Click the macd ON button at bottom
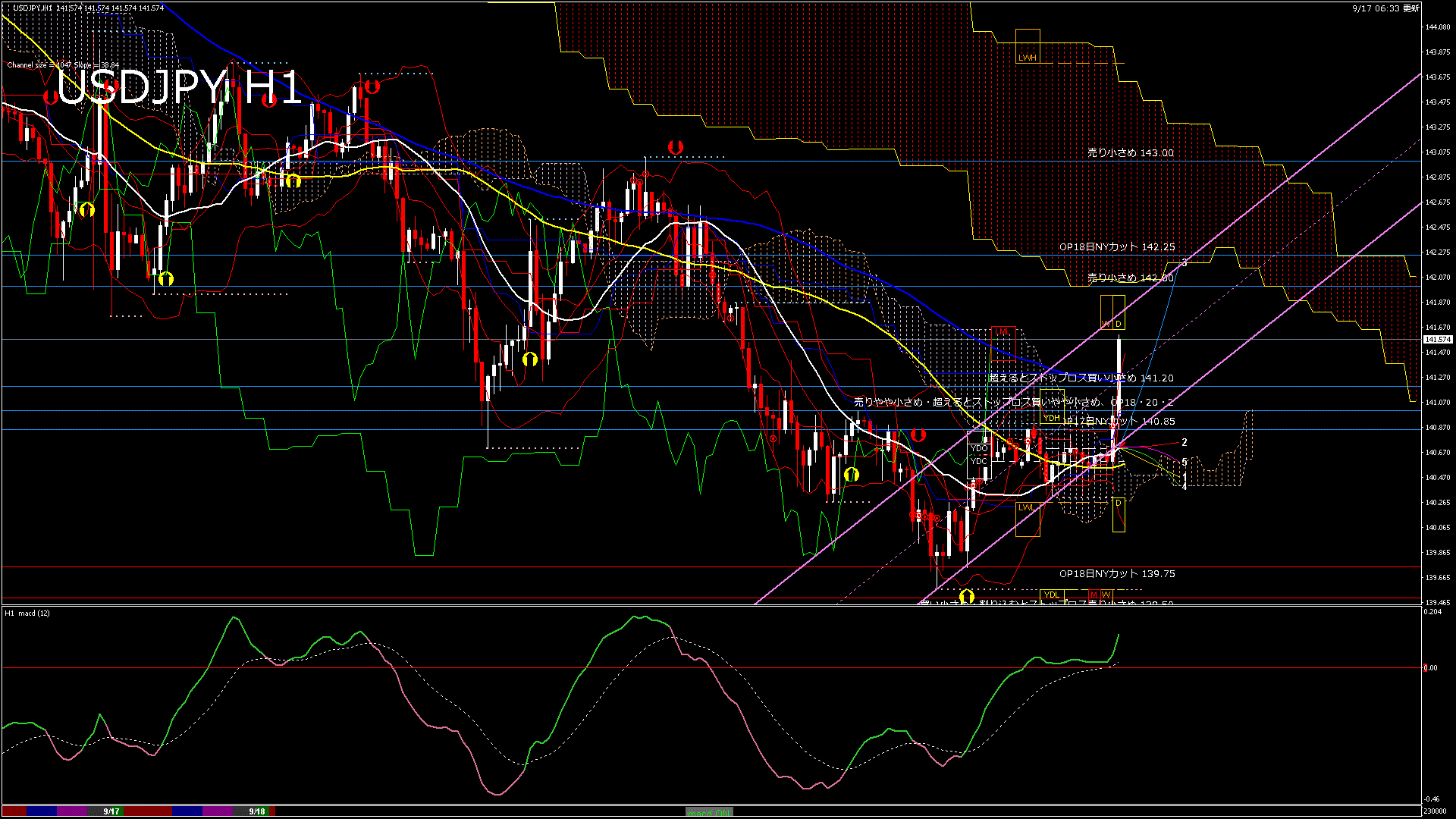The height and width of the screenshot is (819, 1456). click(x=709, y=811)
